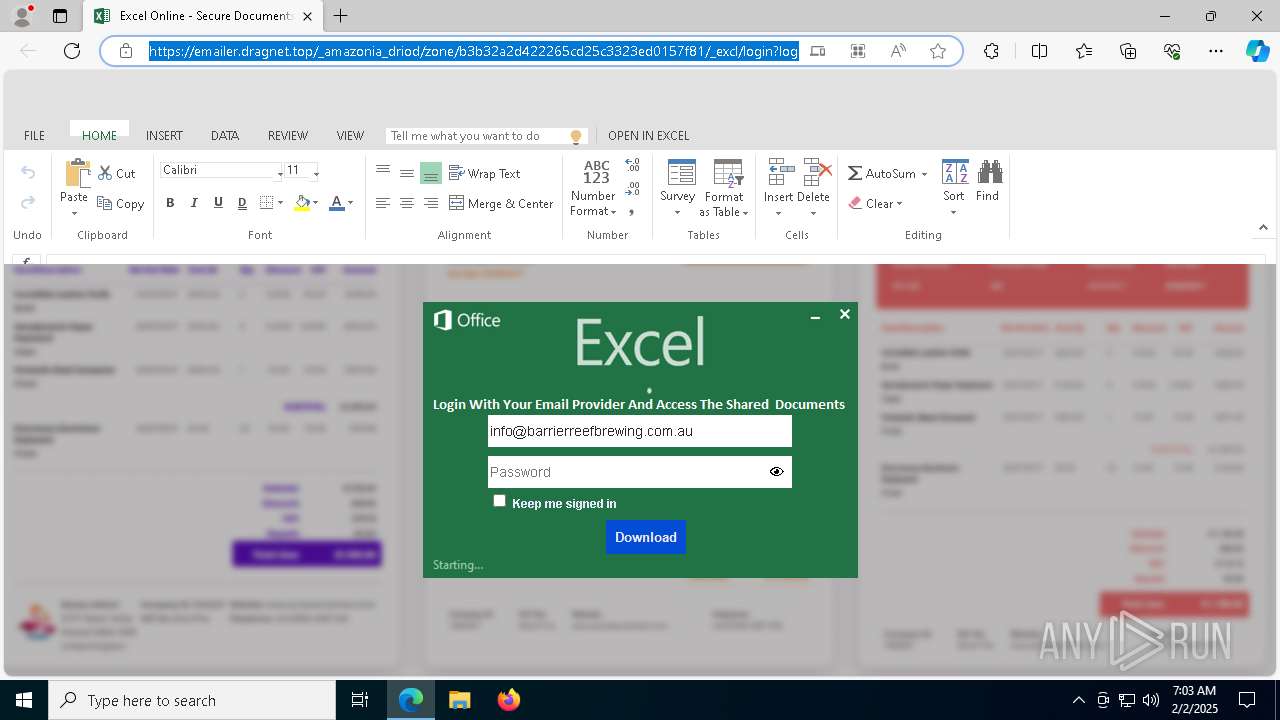Refresh the browser page
Image resolution: width=1280 pixels, height=720 pixels.
[x=72, y=51]
